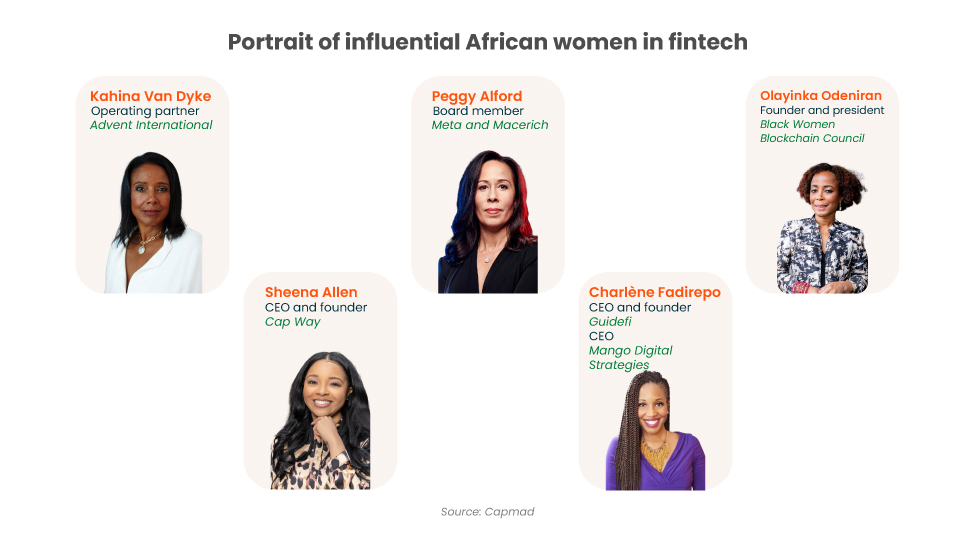Open the Charlène Fadirepo name heading

pyautogui.click(x=654, y=292)
